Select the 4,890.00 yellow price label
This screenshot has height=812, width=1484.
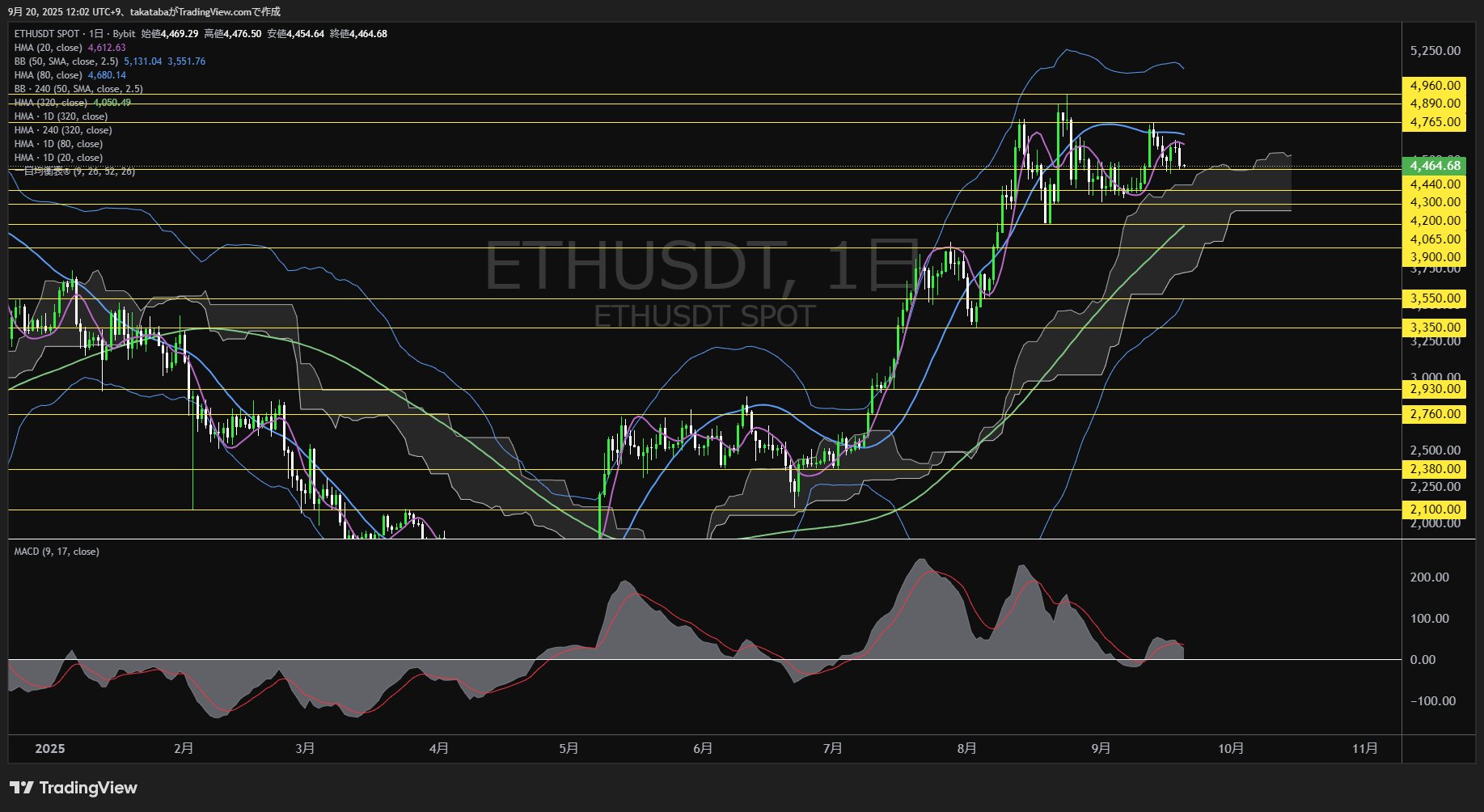1435,104
